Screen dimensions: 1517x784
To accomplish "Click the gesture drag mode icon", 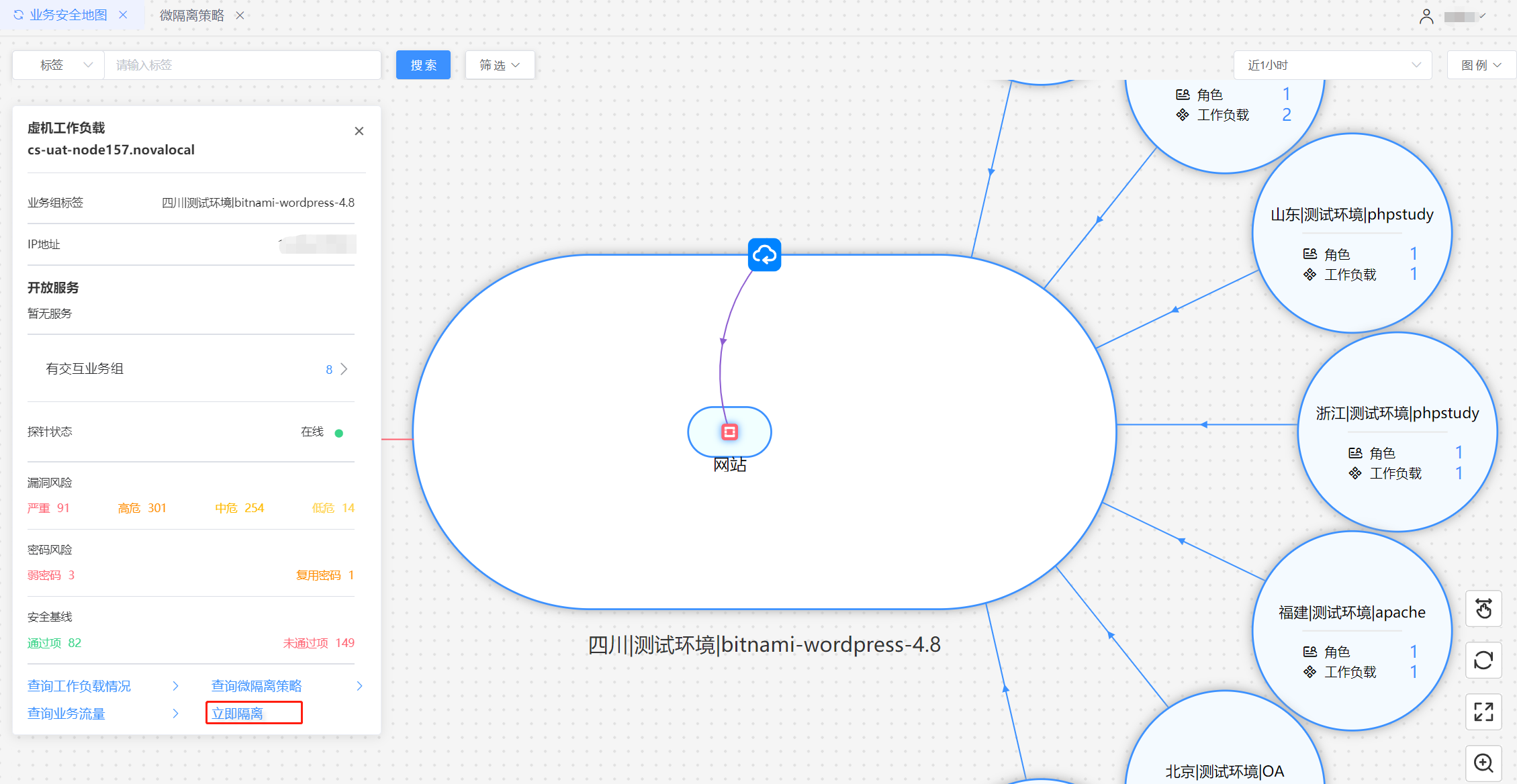I will point(1483,609).
